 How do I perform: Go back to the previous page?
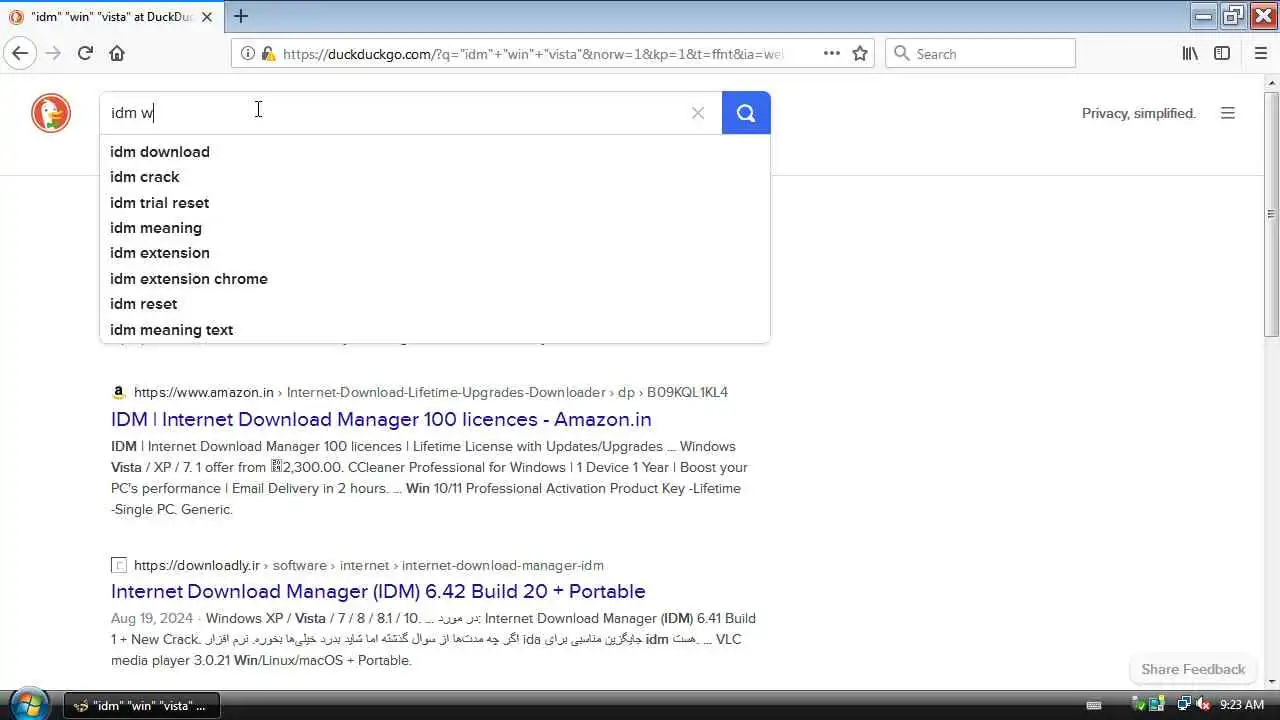coord(21,53)
